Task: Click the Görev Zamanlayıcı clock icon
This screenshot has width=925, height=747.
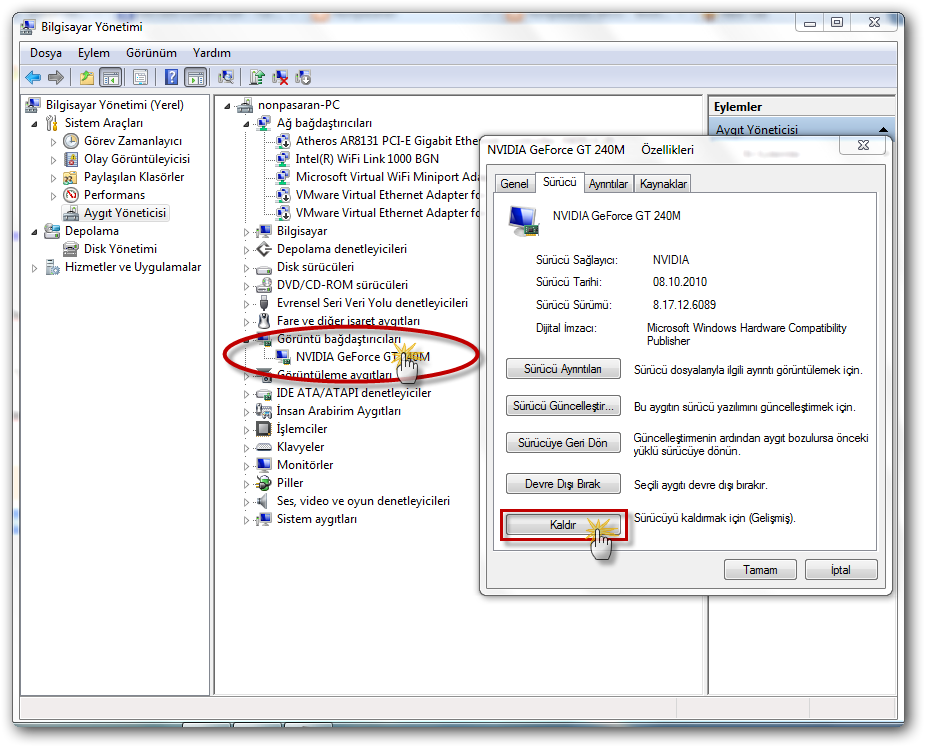Action: 71,140
